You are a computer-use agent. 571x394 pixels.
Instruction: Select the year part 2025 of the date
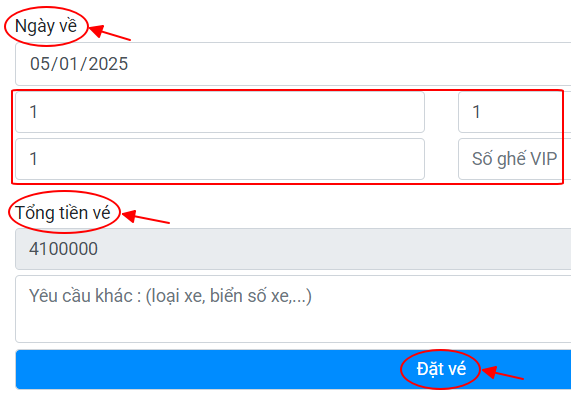click(x=108, y=64)
